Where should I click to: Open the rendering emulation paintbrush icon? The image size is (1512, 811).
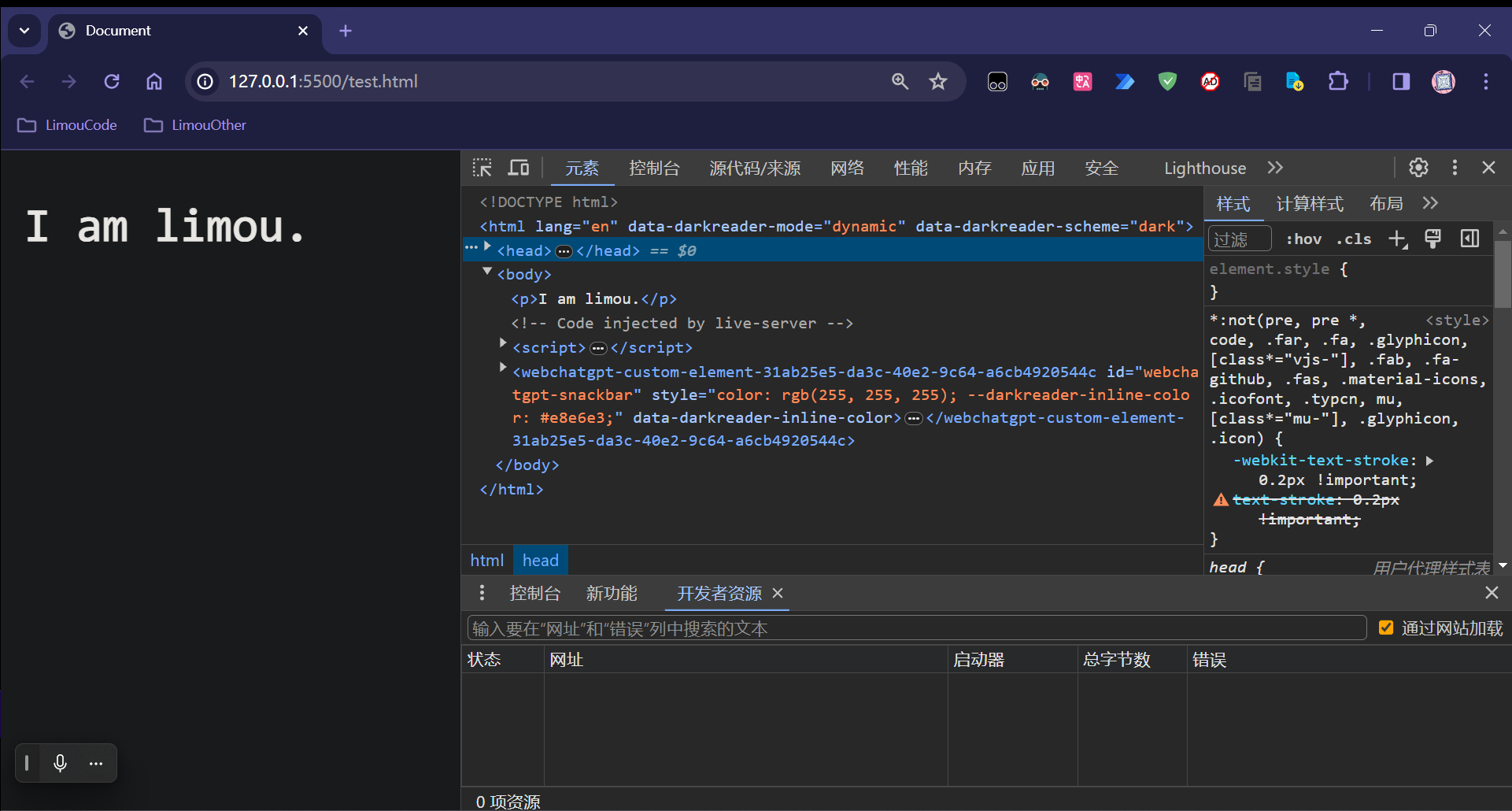1433,239
